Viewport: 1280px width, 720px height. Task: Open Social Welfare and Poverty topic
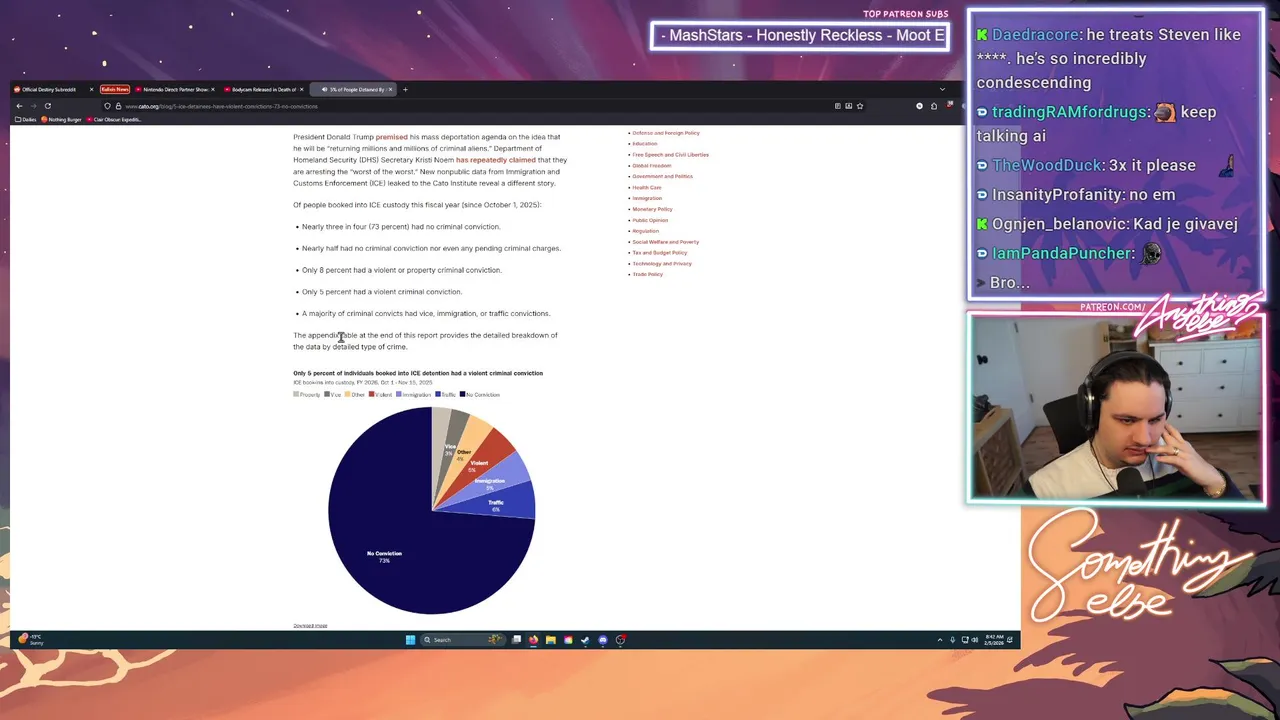666,242
